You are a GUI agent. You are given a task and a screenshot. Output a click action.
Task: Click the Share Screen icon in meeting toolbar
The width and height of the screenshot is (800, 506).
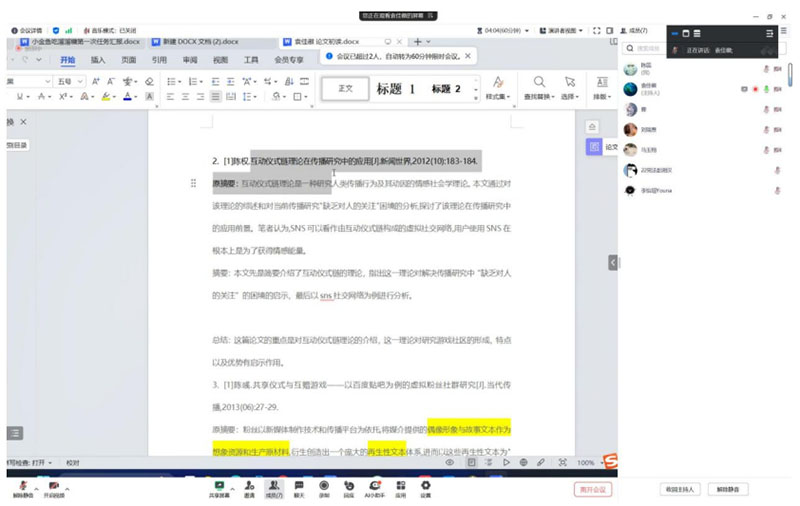coord(218,485)
